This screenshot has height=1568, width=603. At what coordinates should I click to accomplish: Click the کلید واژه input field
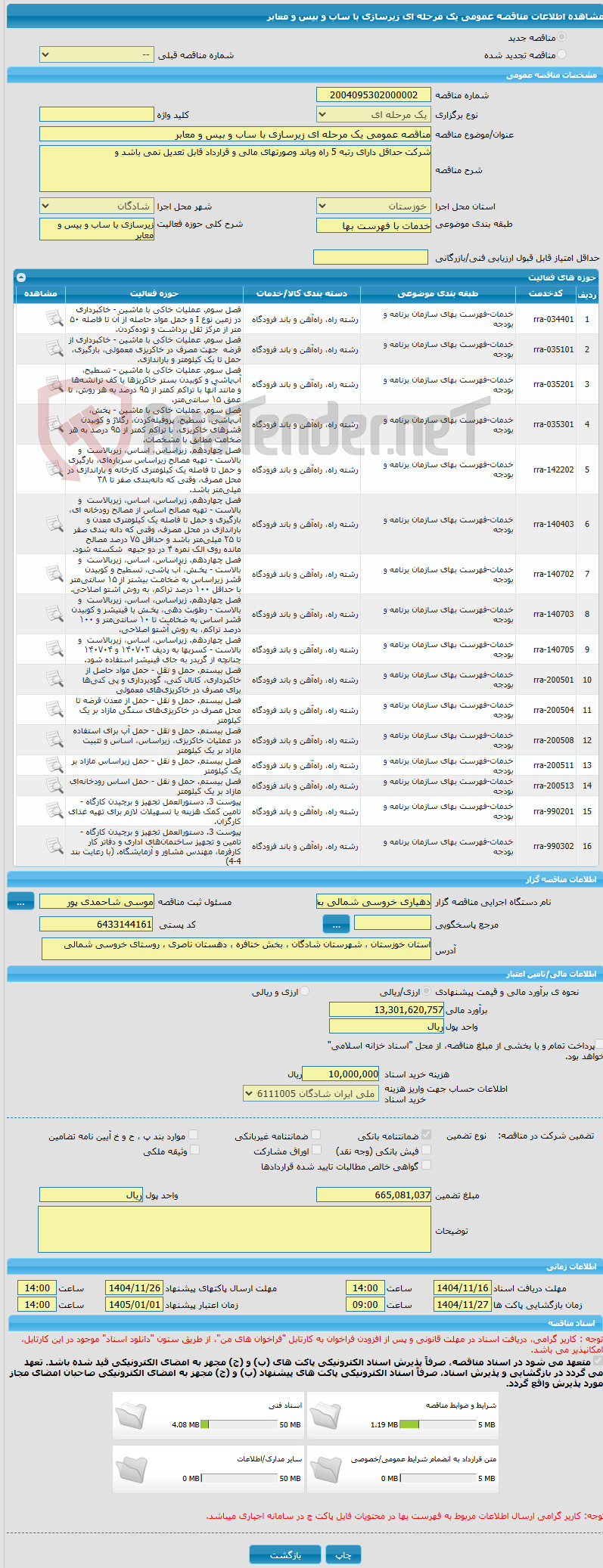pos(97,115)
